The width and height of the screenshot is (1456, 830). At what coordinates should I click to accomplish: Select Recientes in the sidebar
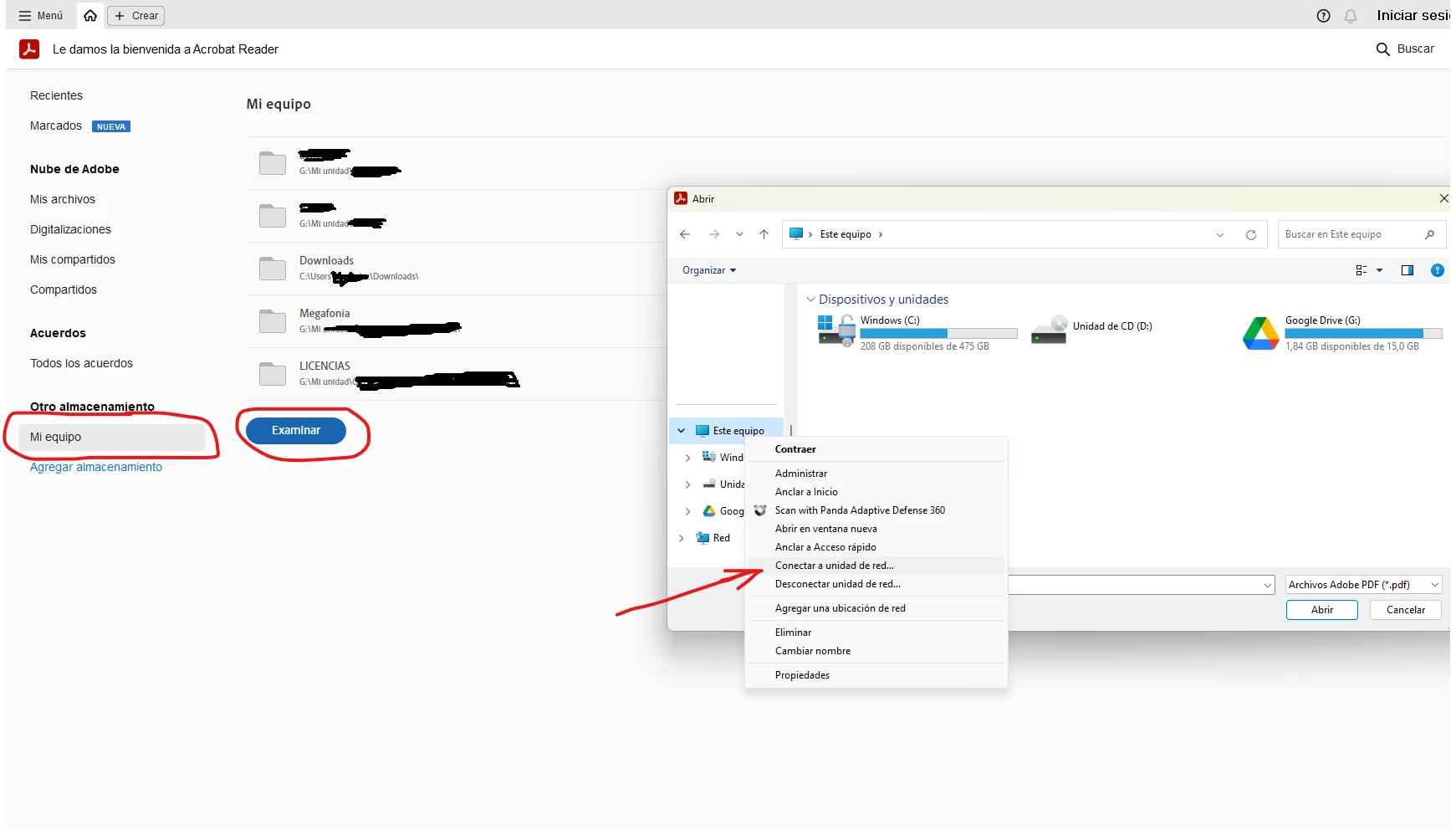[56, 95]
